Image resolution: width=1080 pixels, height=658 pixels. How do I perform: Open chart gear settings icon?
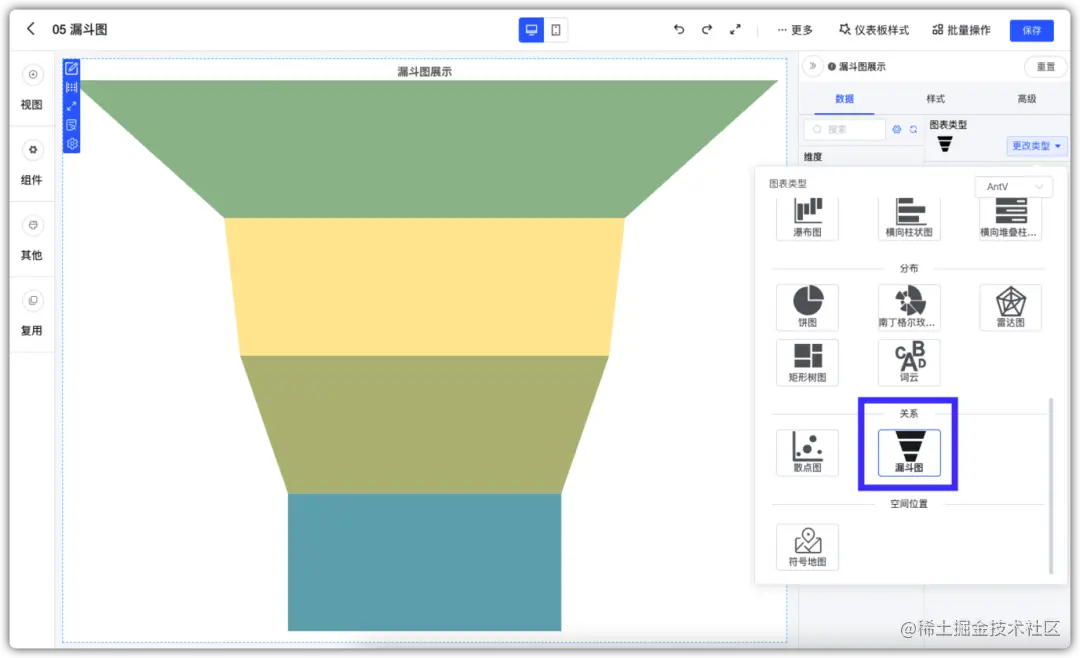(x=72, y=143)
